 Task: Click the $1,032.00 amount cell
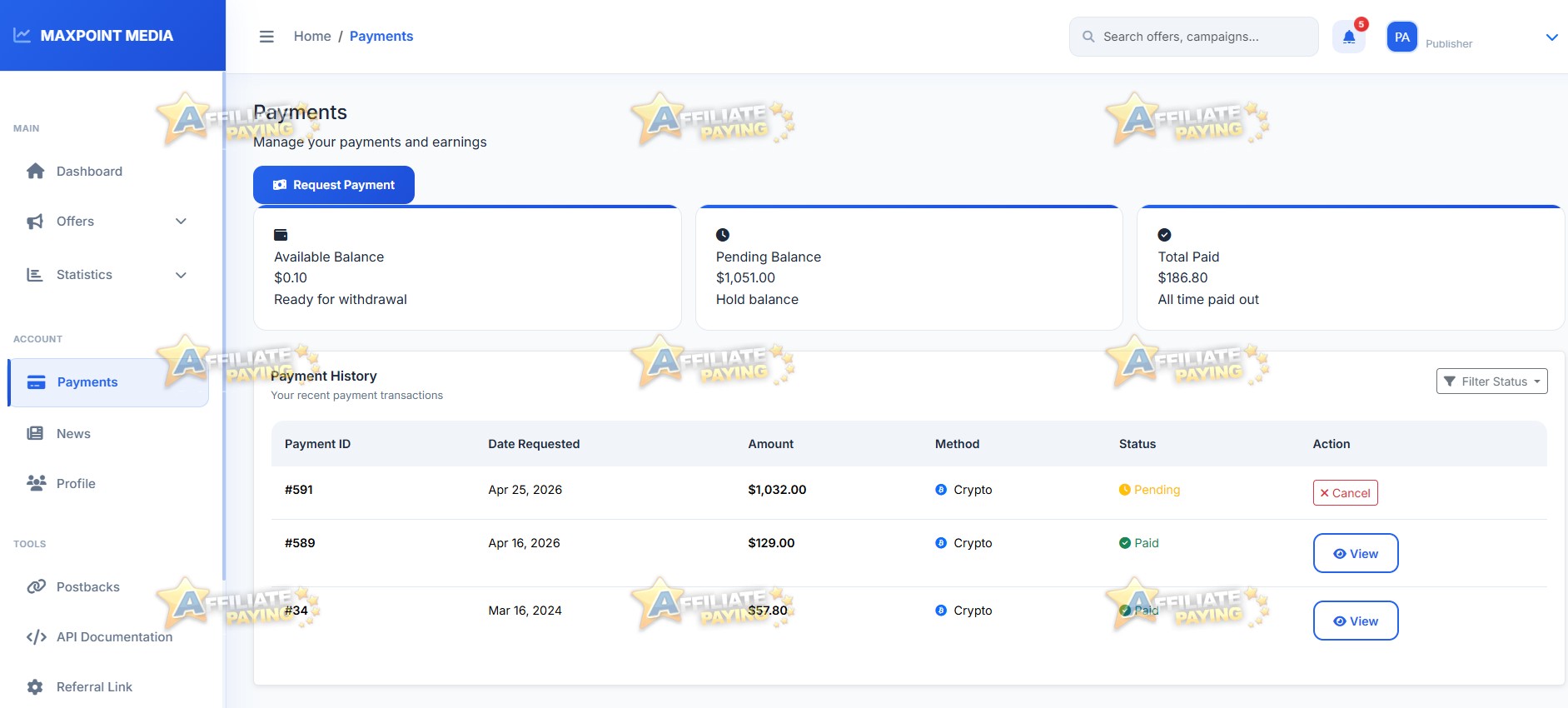click(x=777, y=490)
